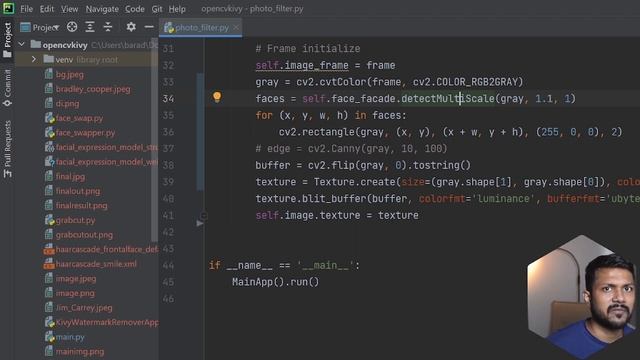Close the photo_filter.py tab
This screenshot has width=640, height=360.
point(236,28)
